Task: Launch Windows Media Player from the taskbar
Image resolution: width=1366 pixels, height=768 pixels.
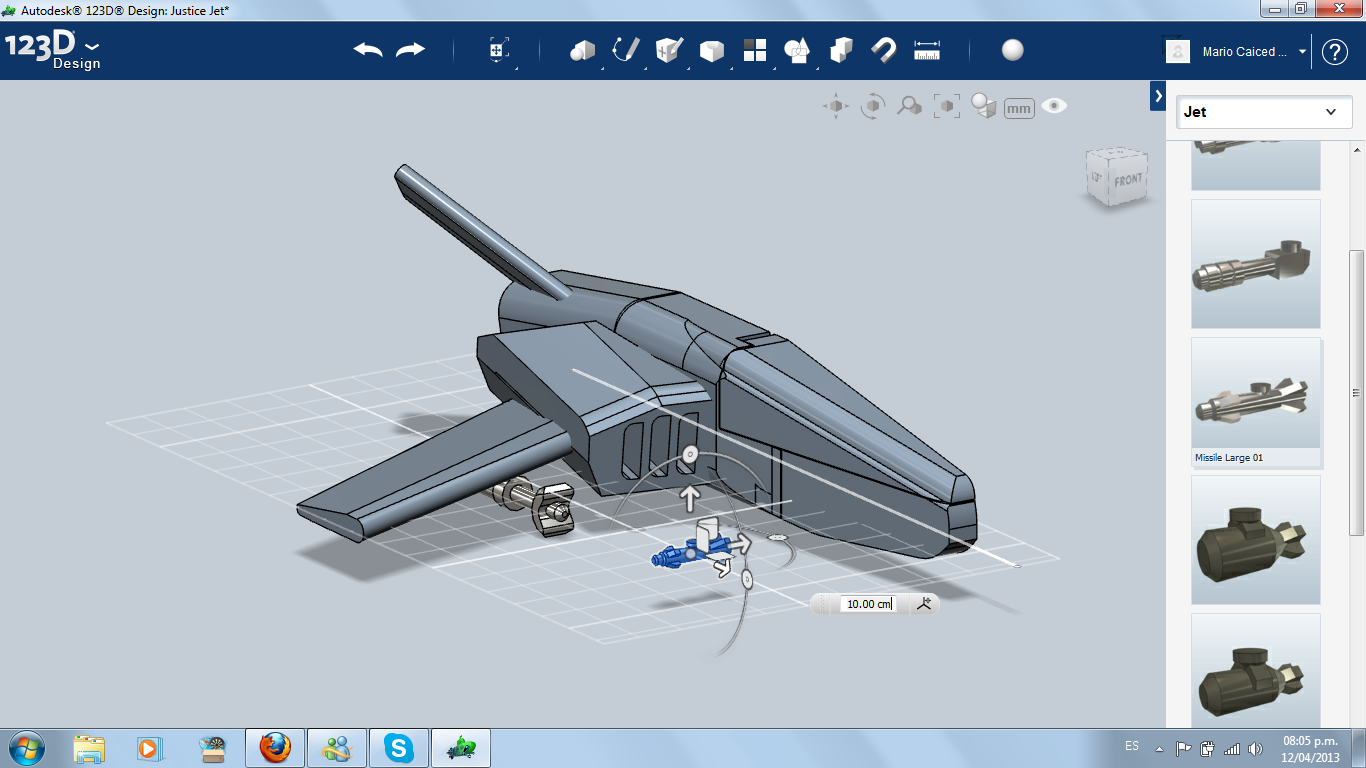Action: click(149, 748)
